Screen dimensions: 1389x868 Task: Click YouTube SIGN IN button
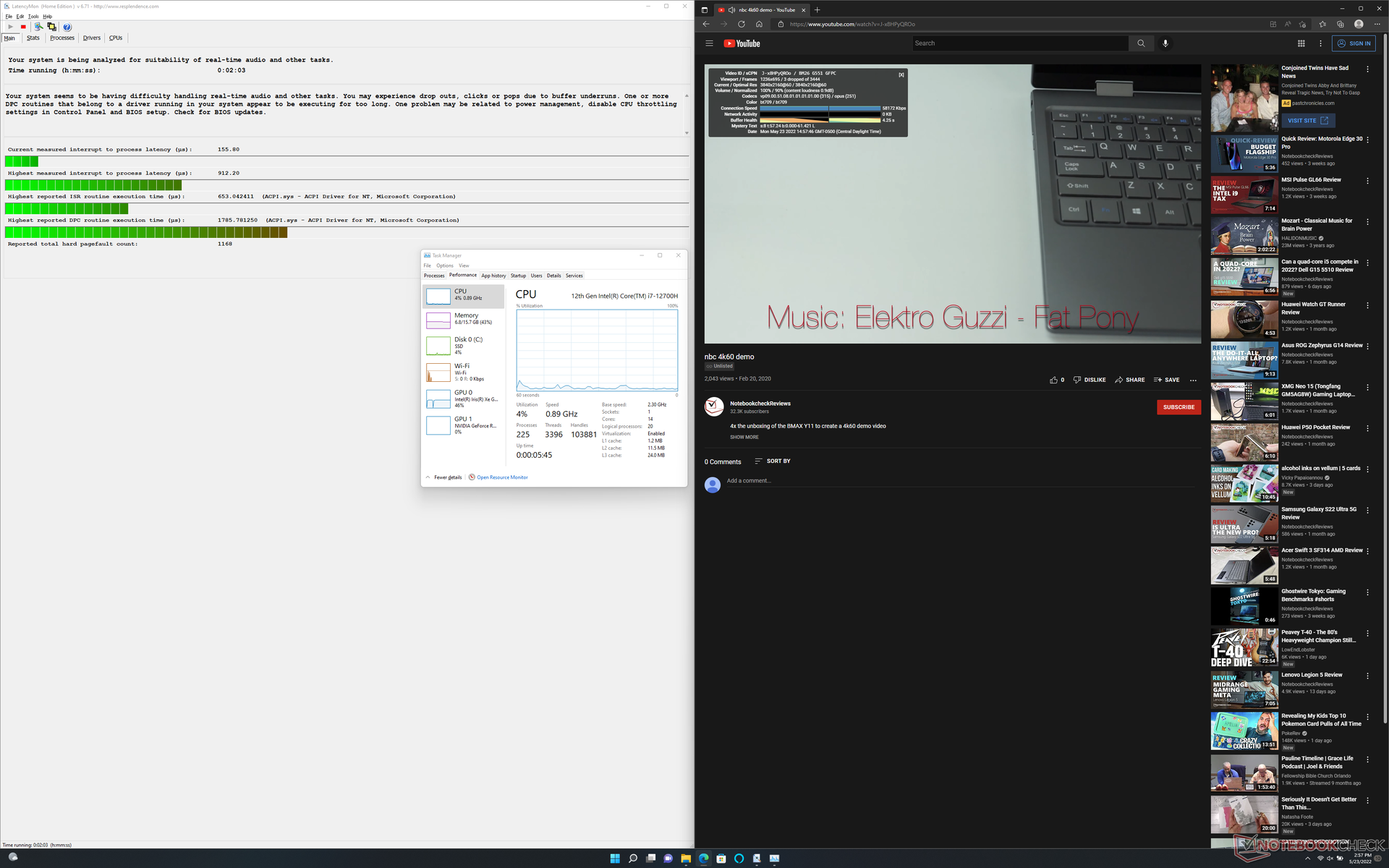1354,43
